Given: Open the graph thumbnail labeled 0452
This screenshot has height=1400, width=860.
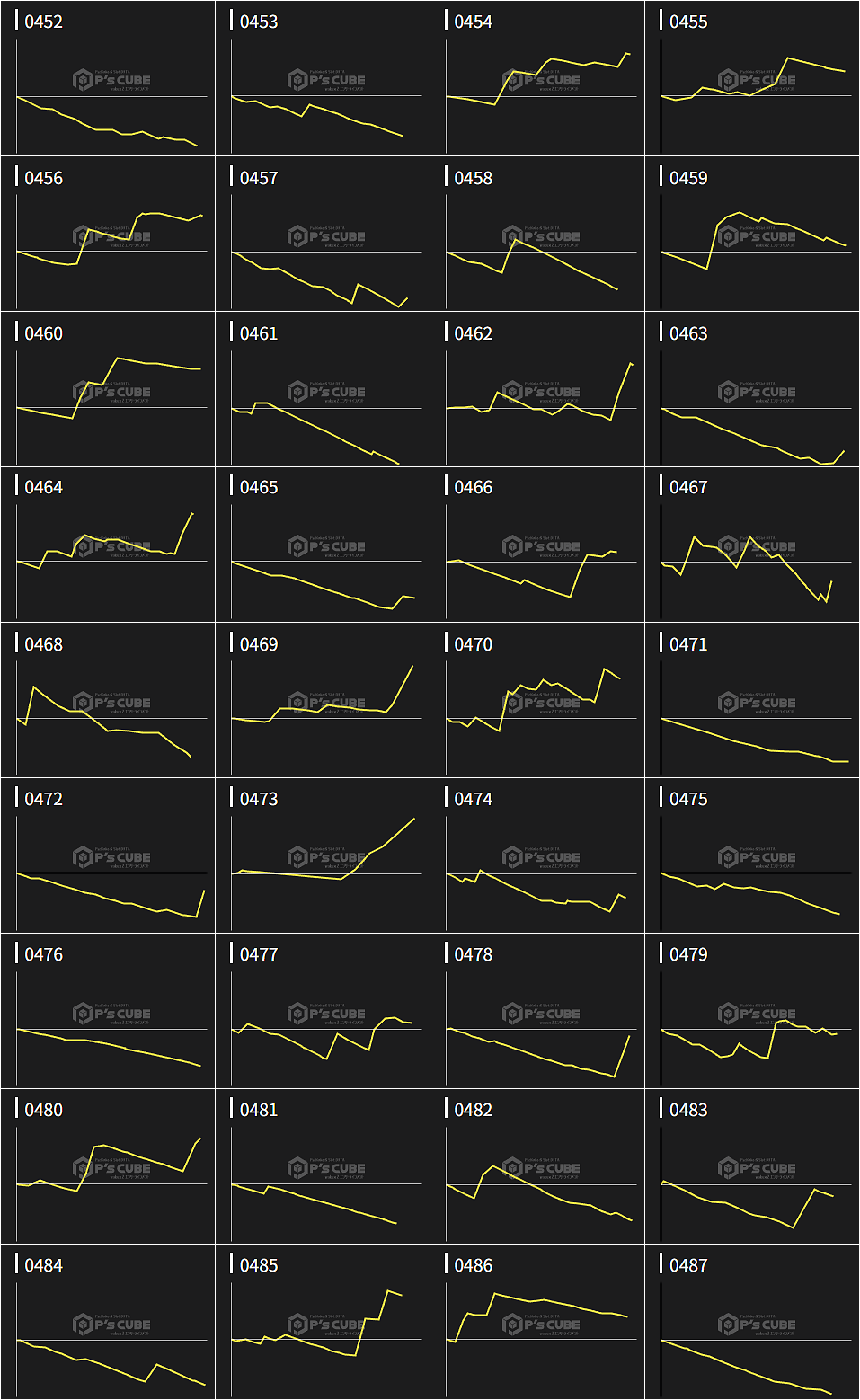Looking at the screenshot, I should [x=108, y=79].
